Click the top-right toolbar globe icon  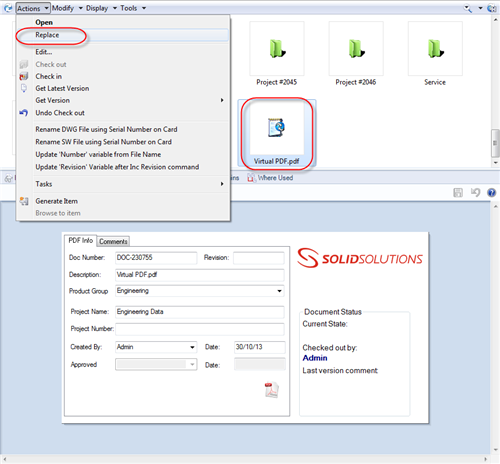(x=492, y=8)
